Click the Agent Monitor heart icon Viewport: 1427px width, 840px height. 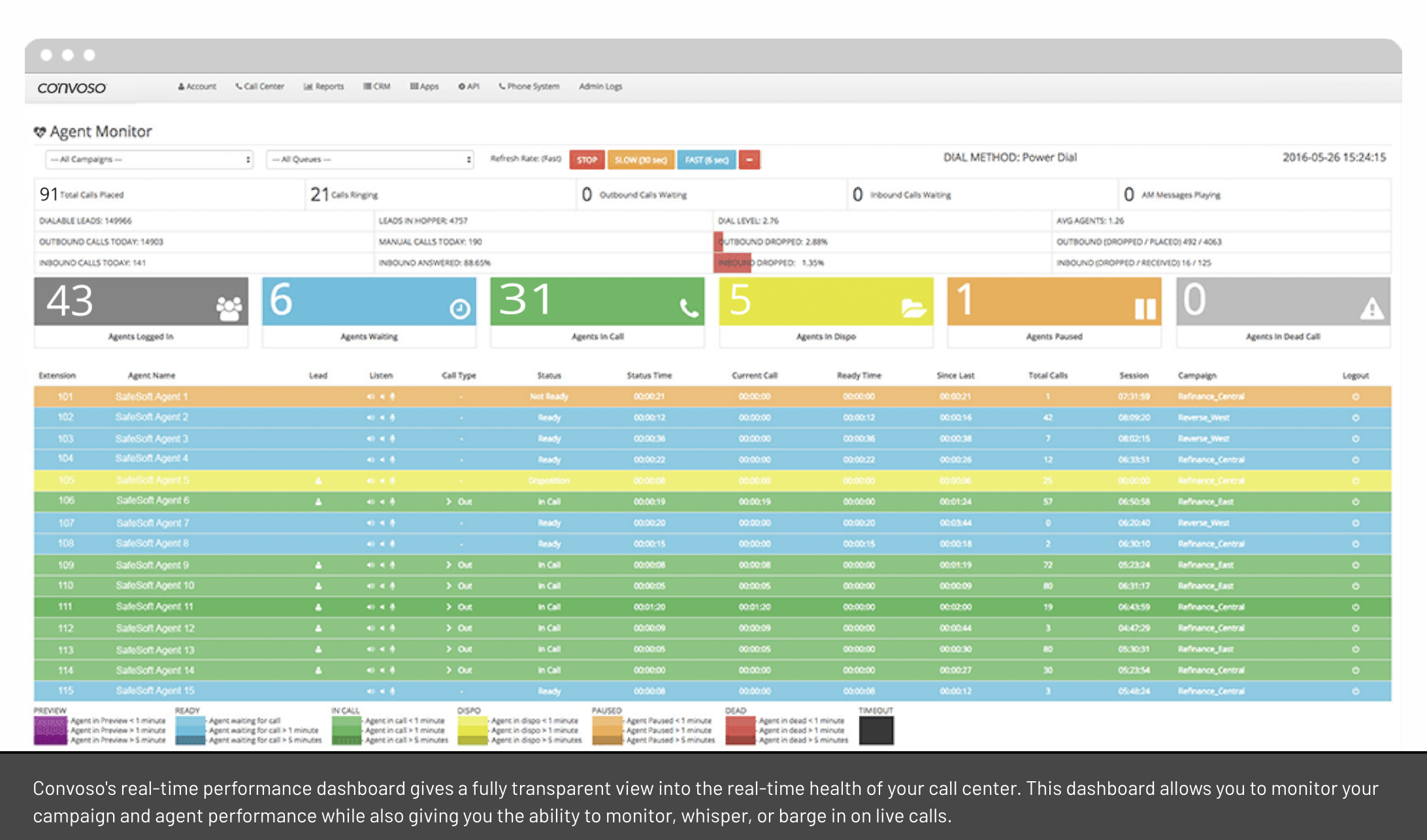(x=41, y=131)
